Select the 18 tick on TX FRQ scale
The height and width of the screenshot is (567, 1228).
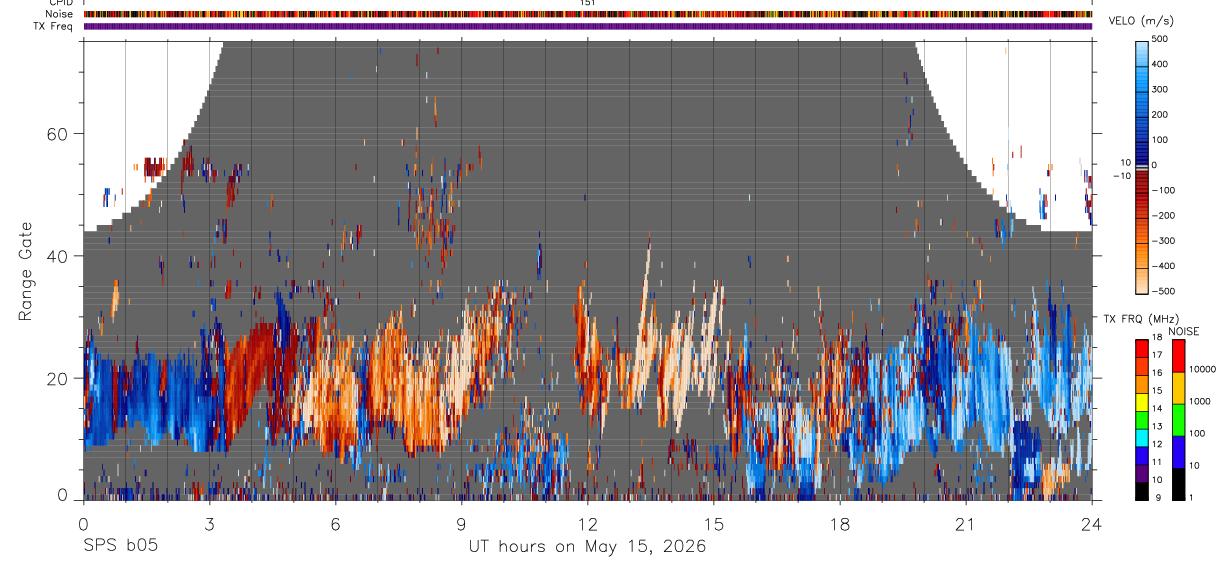pyautogui.click(x=1157, y=338)
